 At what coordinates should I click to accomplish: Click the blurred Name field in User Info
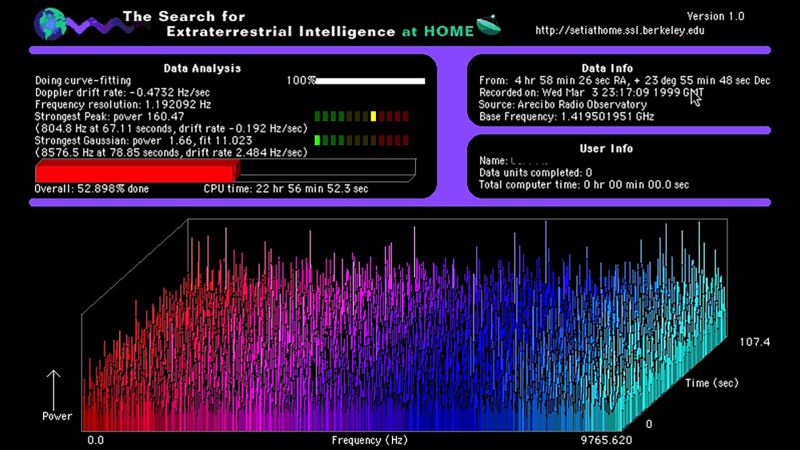(x=530, y=160)
